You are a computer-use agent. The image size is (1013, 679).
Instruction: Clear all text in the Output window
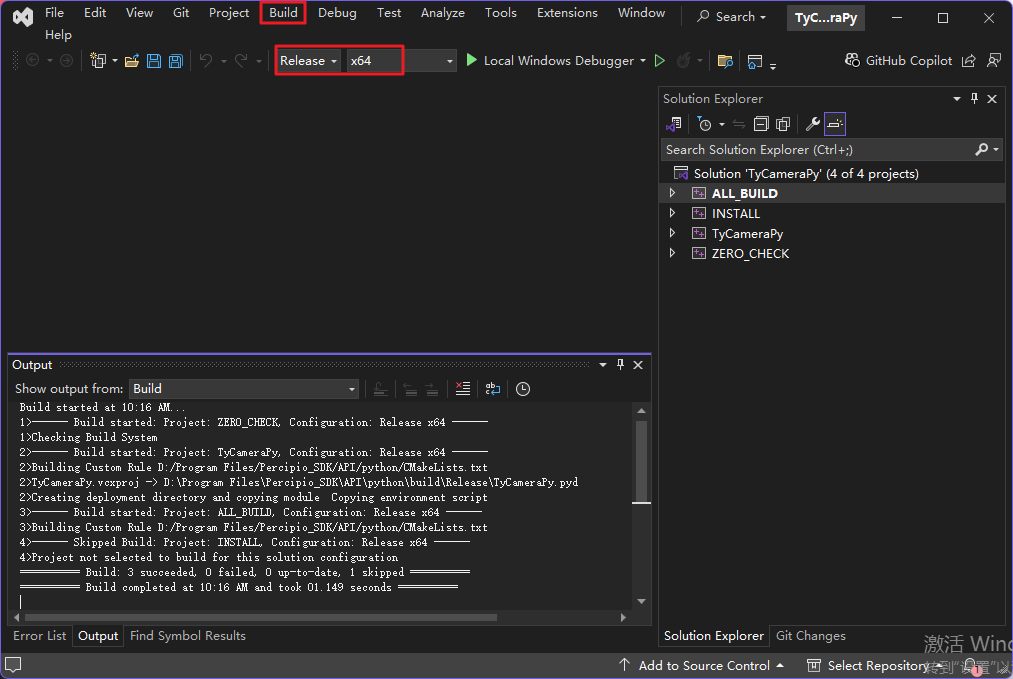click(462, 389)
